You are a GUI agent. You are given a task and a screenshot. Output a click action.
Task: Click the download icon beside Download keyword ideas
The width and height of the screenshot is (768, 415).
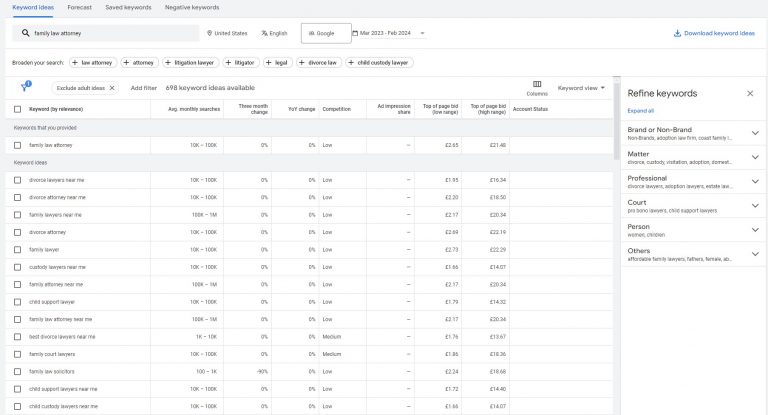pos(678,33)
